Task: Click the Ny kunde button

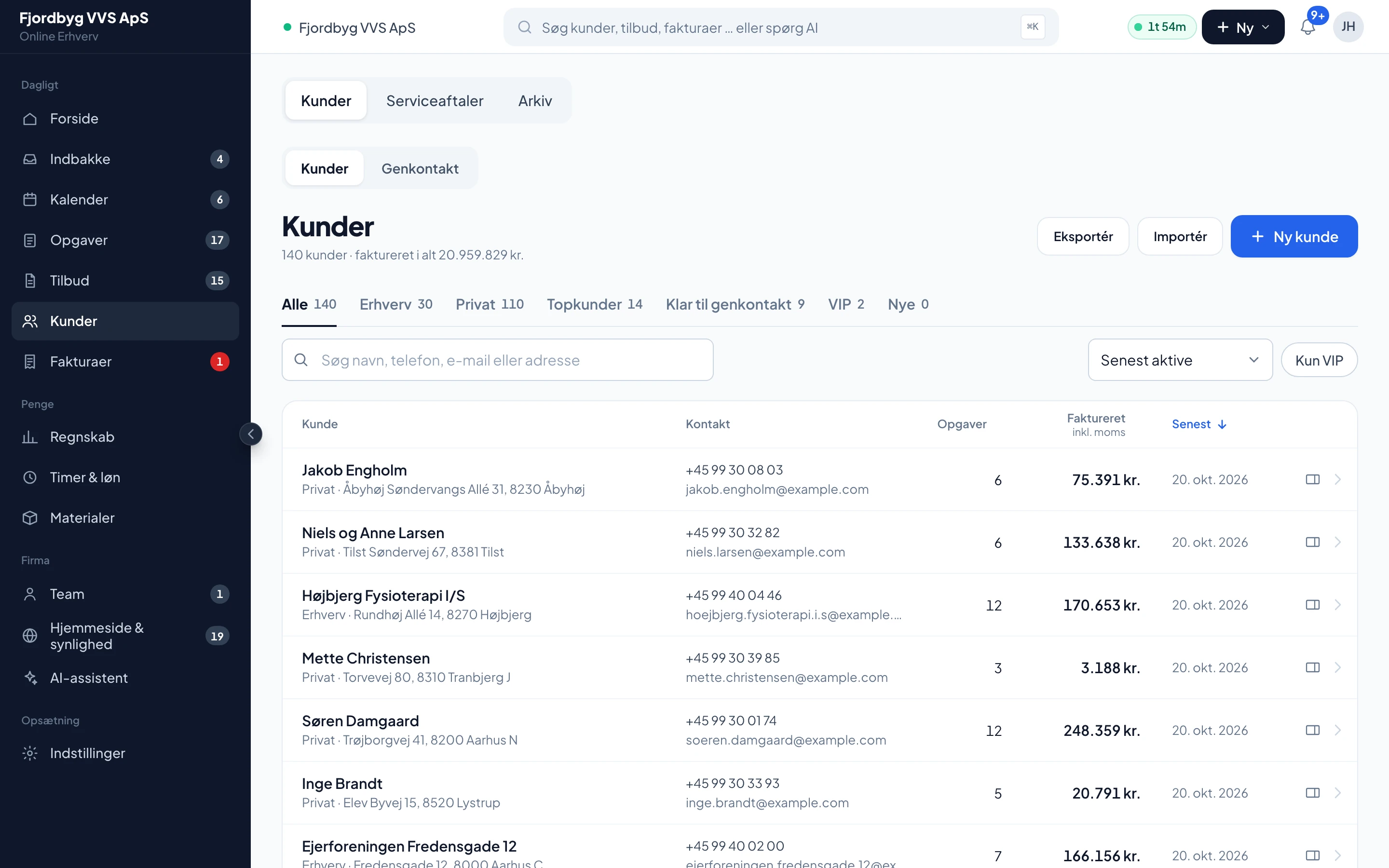Action: [x=1294, y=236]
